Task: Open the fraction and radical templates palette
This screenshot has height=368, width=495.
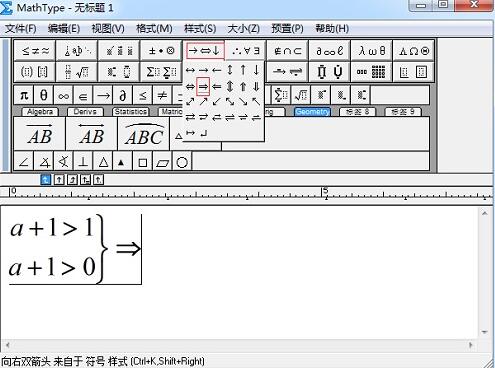Action: 77,72
